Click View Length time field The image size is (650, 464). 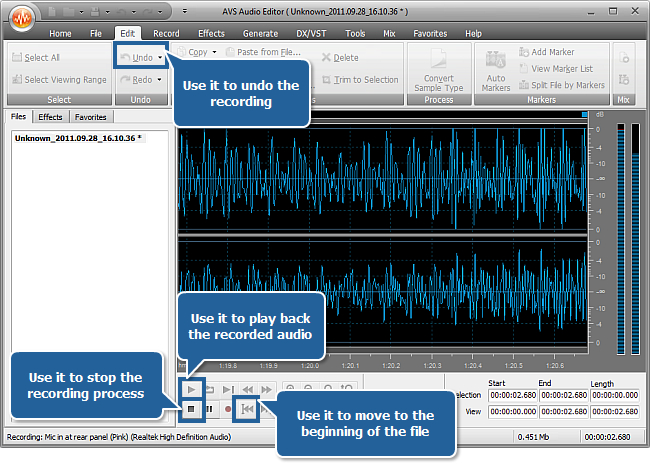[615, 412]
